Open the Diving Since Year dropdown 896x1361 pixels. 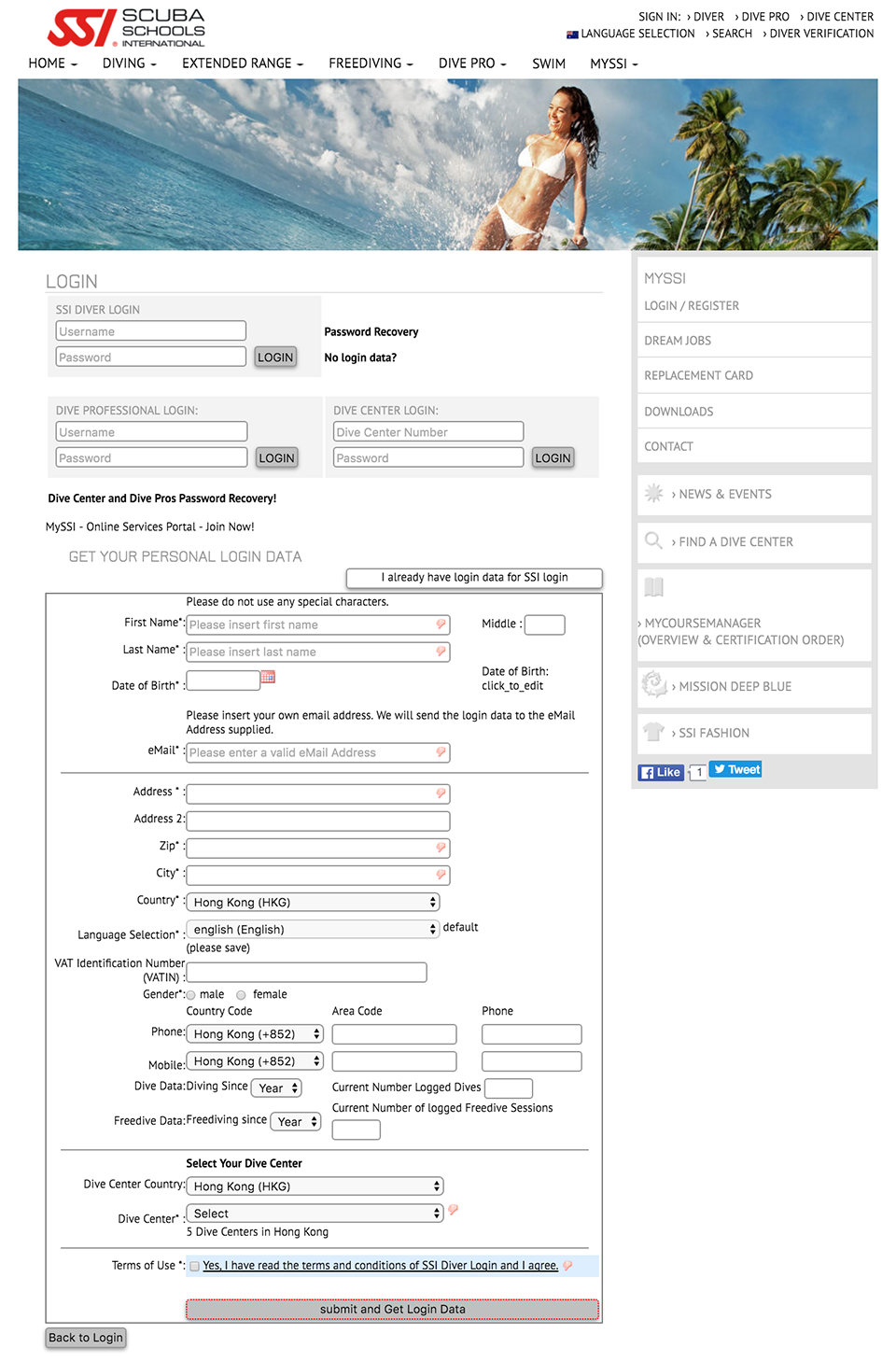[x=277, y=1087]
